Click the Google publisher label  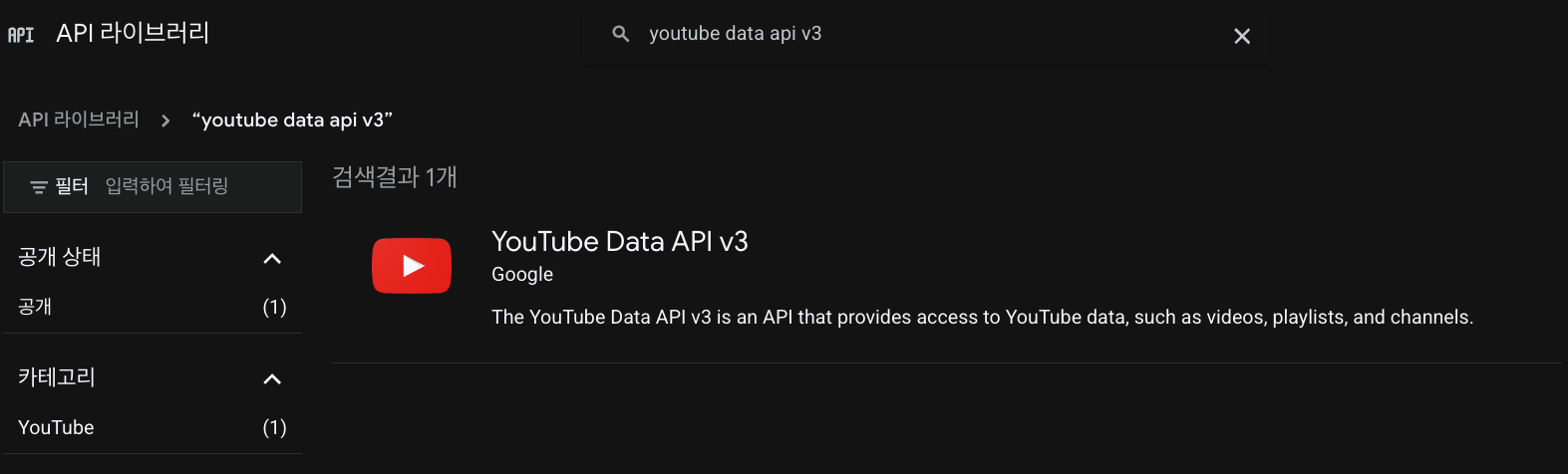pyautogui.click(x=522, y=274)
